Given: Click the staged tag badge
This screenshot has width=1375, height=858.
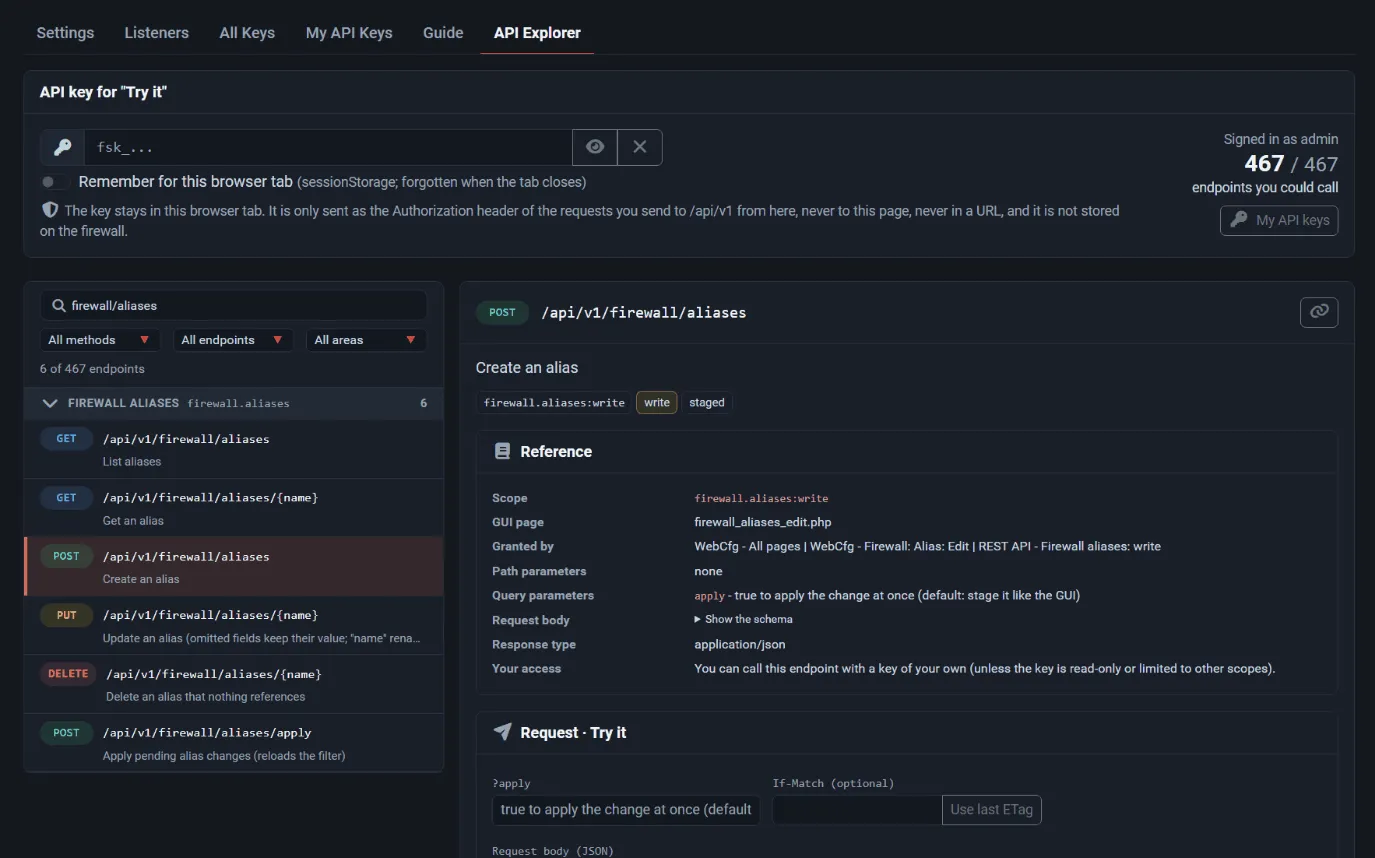Looking at the screenshot, I should point(707,402).
